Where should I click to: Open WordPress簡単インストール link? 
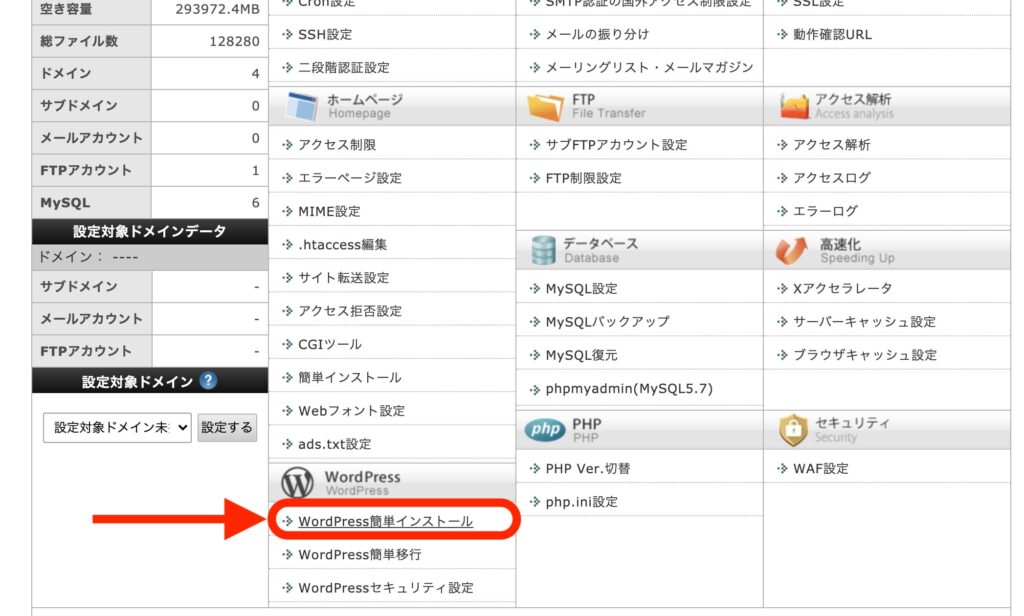tap(385, 521)
